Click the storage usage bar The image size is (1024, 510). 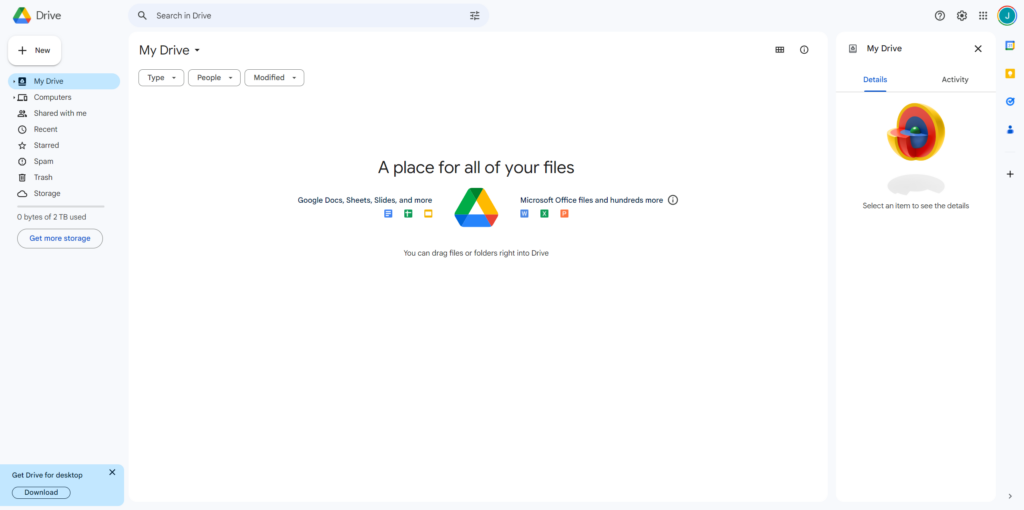(x=60, y=206)
